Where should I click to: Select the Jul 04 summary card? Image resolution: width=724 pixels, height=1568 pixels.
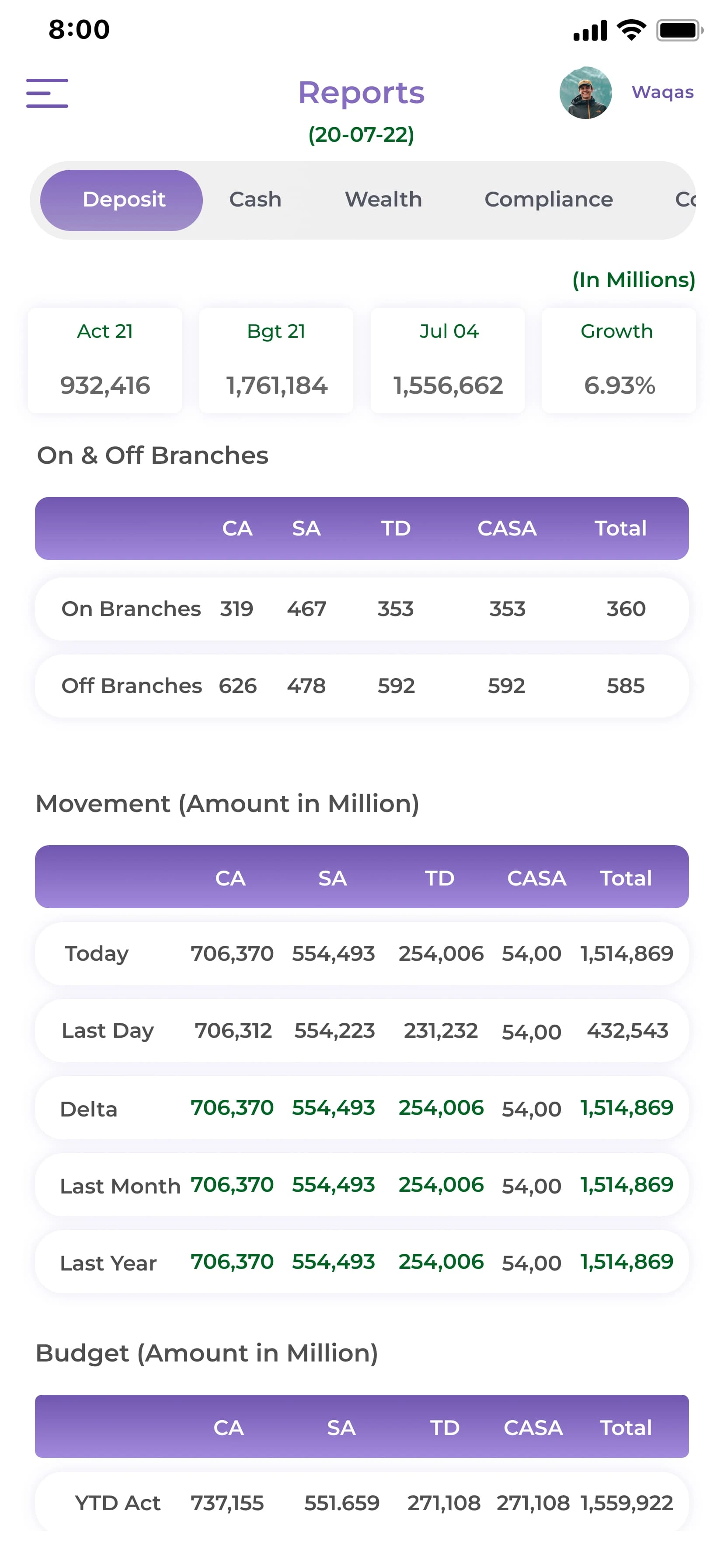[x=448, y=360]
